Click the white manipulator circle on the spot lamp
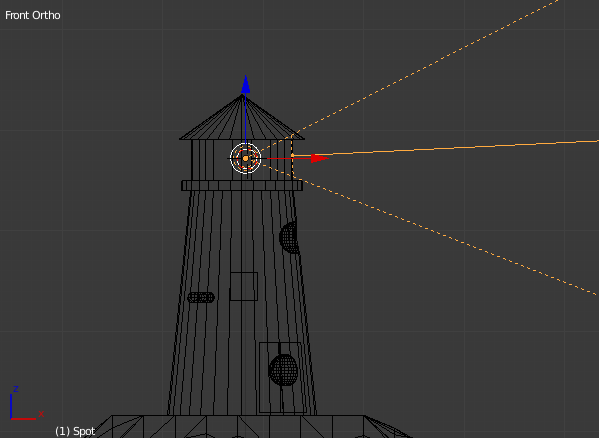Screen dimensions: 599x438 click(x=246, y=158)
